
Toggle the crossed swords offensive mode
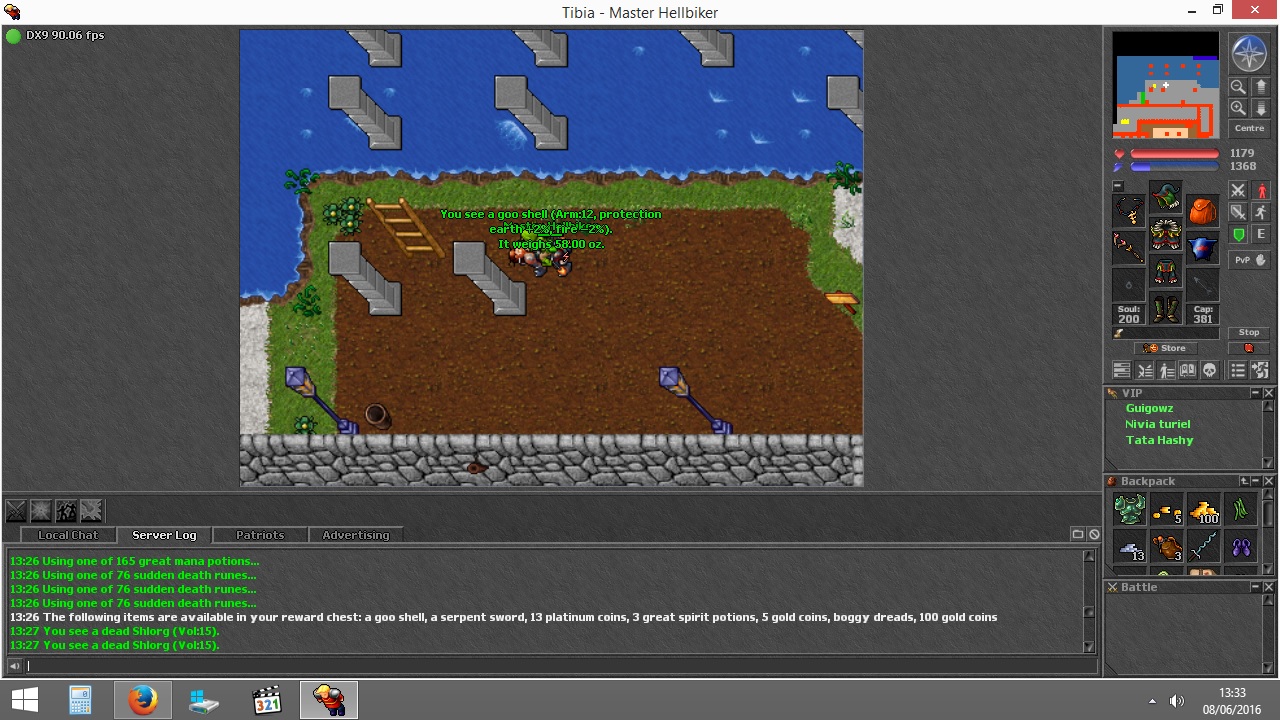tap(1238, 190)
